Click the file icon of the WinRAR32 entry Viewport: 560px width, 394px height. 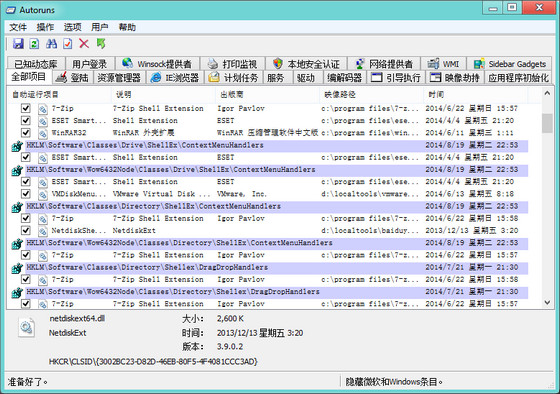43,133
